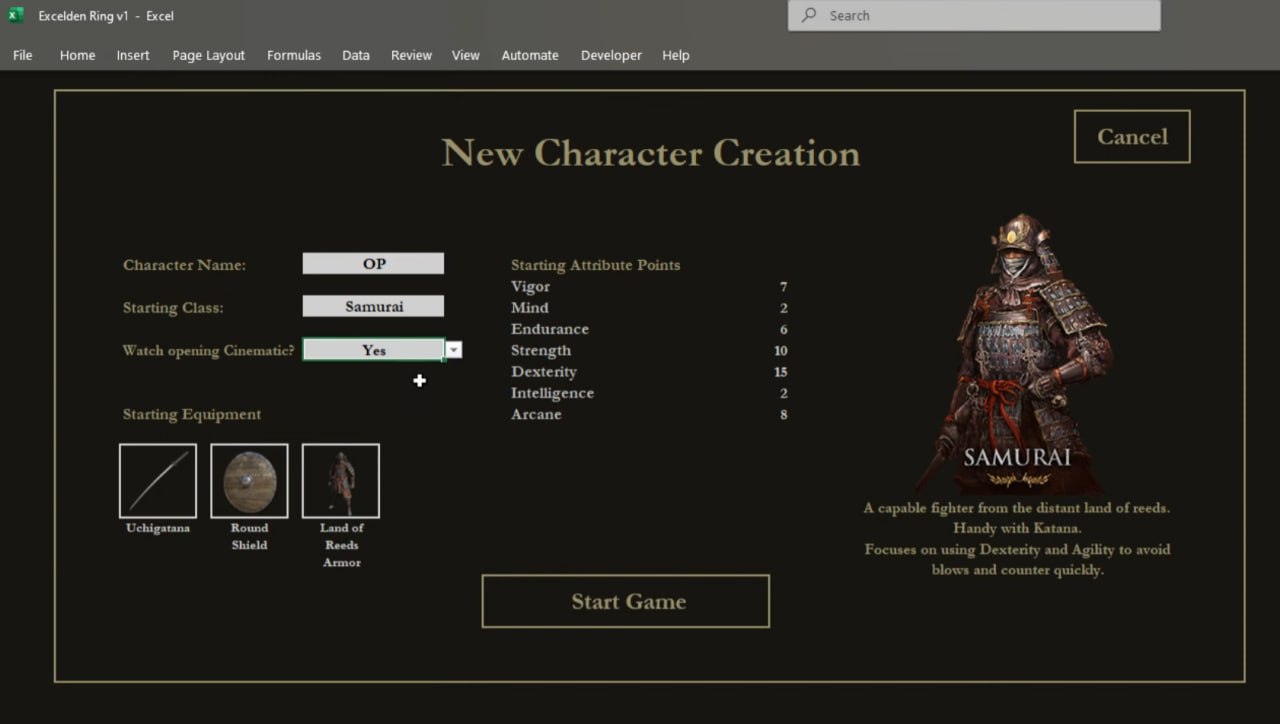Switch to the Formulas tab
The height and width of the screenshot is (724, 1280).
(294, 55)
